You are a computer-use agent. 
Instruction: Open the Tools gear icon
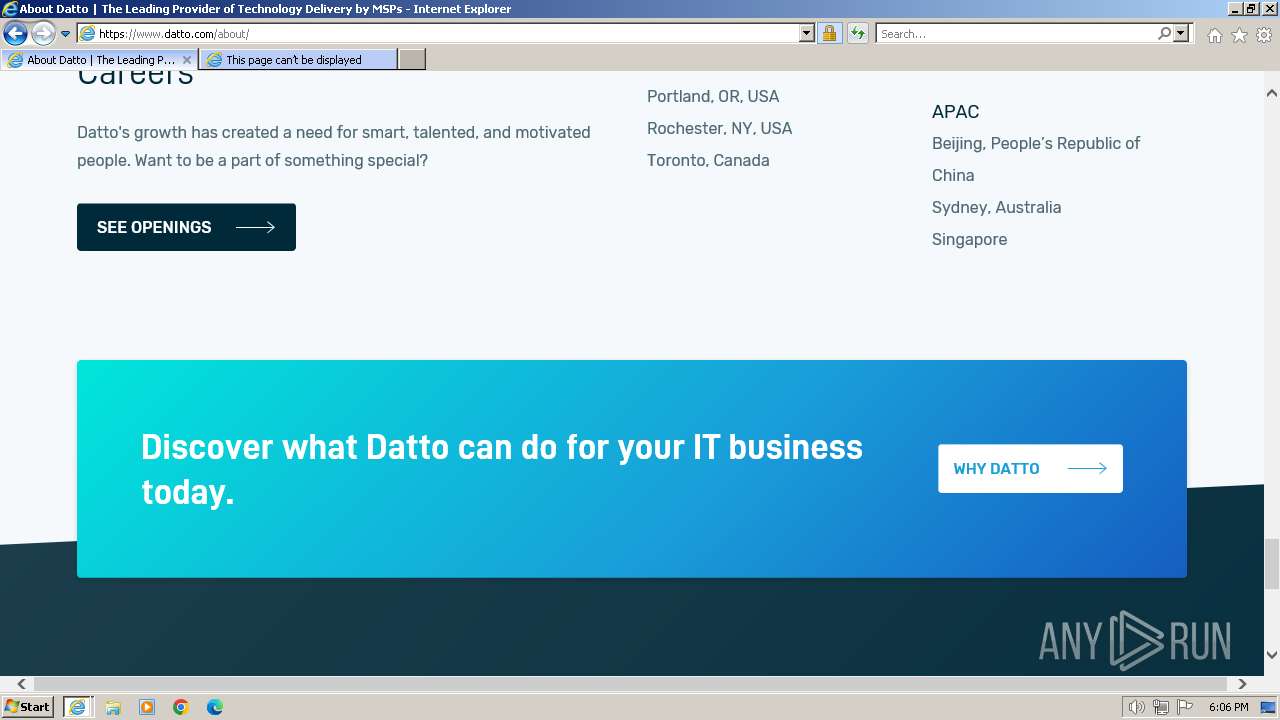point(1264,35)
